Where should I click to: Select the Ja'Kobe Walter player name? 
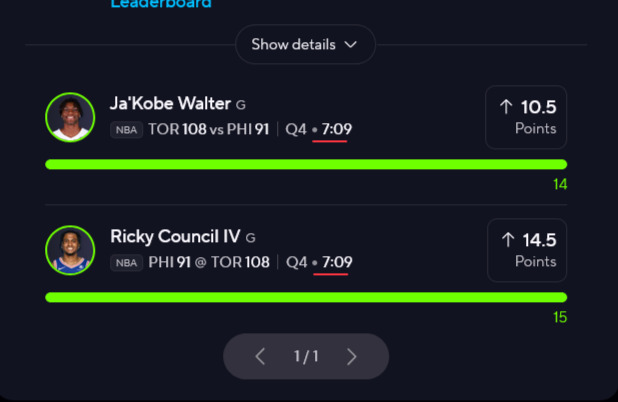tap(170, 104)
